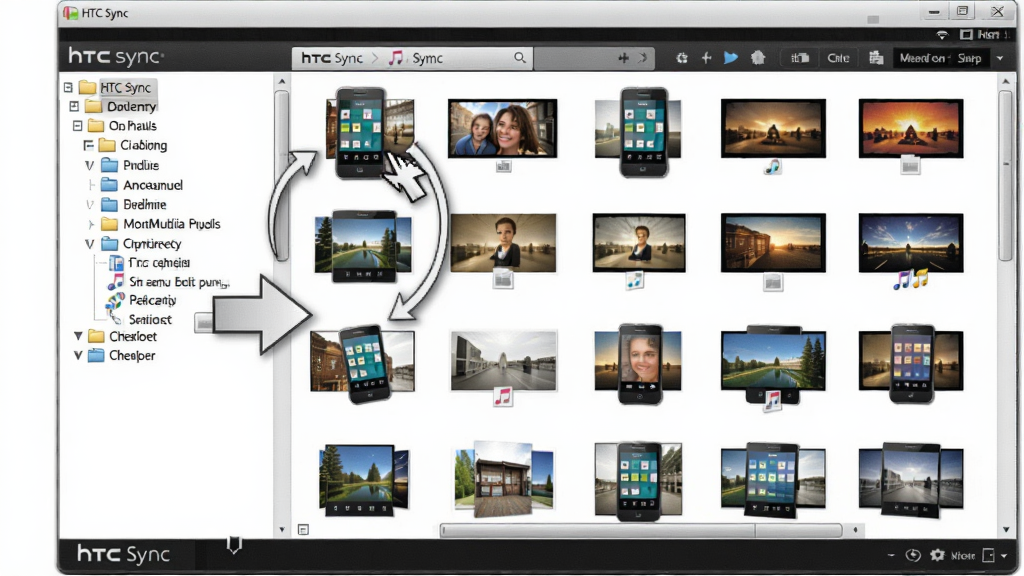This screenshot has width=1024, height=576.
Task: Click the magnifier search icon in breadcrumb bar
Action: [x=520, y=58]
